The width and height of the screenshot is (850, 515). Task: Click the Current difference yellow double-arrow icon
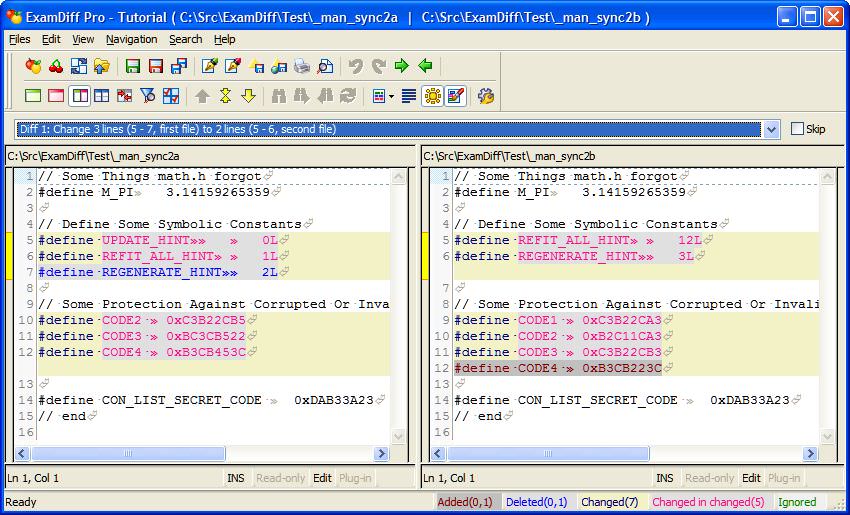pyautogui.click(x=225, y=96)
